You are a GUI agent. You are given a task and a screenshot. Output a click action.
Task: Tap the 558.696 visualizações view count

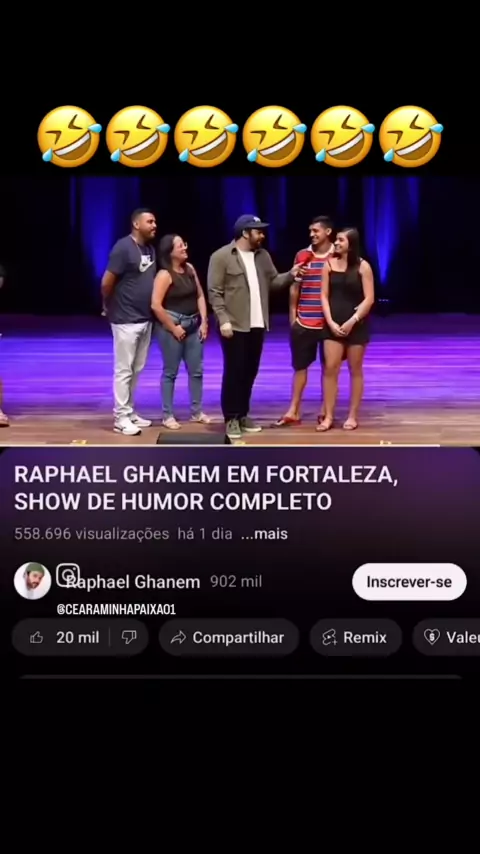click(x=92, y=534)
